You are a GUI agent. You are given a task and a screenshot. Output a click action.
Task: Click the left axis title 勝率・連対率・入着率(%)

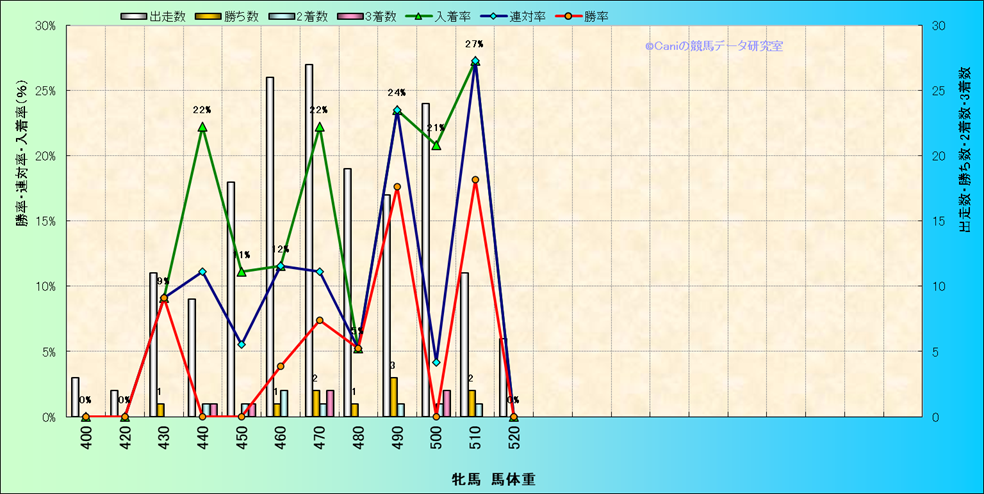coord(21,168)
